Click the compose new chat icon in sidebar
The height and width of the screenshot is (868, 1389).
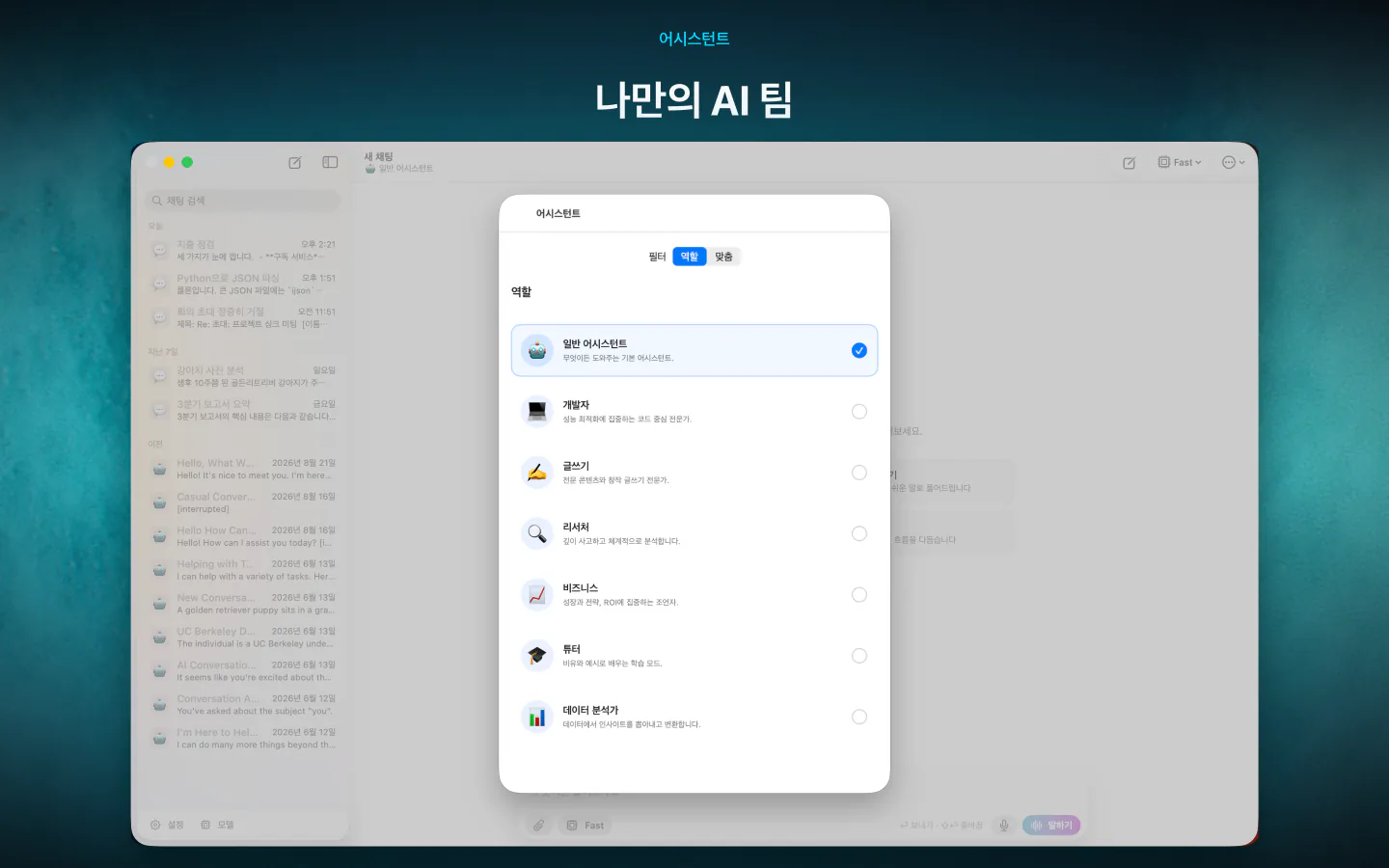pyautogui.click(x=295, y=163)
